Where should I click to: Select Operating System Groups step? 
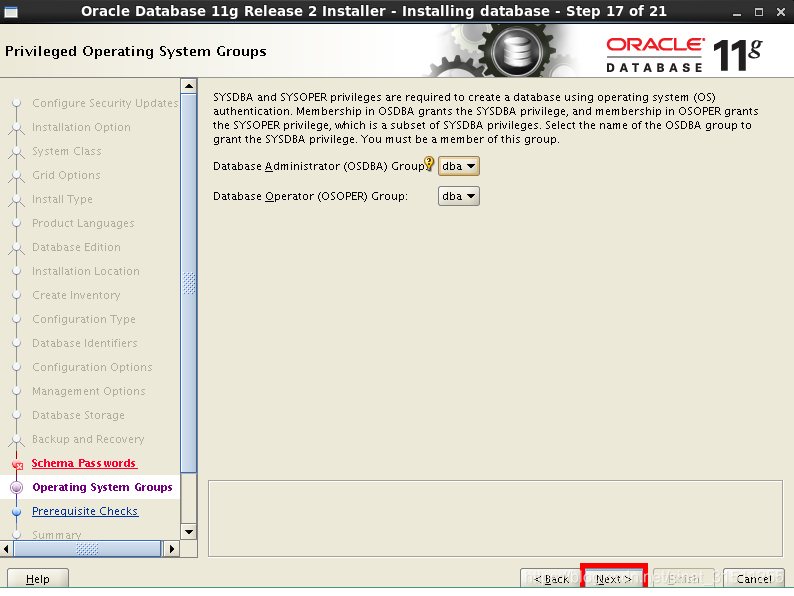tap(102, 487)
